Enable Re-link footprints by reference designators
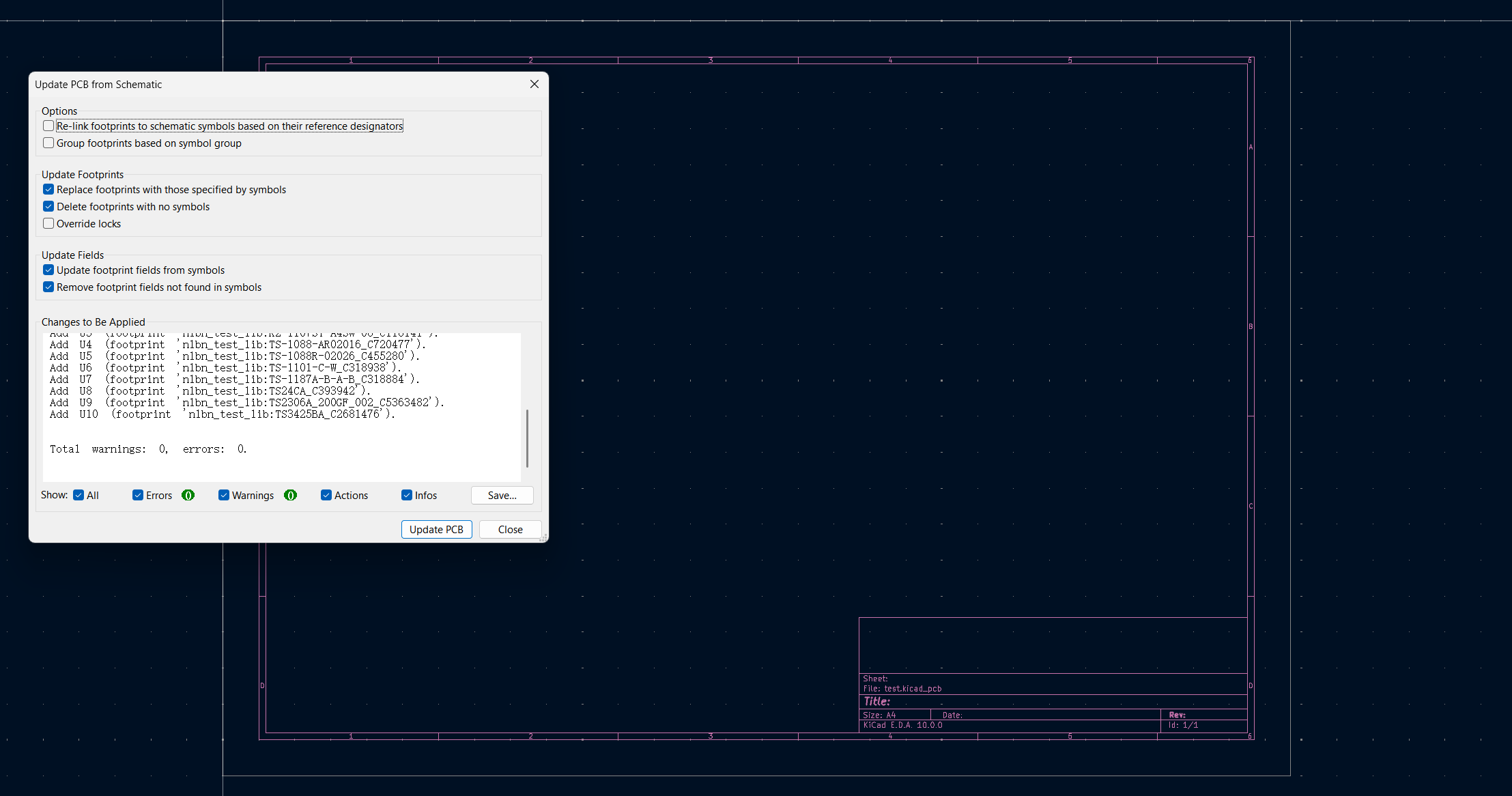The height and width of the screenshot is (796, 1512). [48, 126]
